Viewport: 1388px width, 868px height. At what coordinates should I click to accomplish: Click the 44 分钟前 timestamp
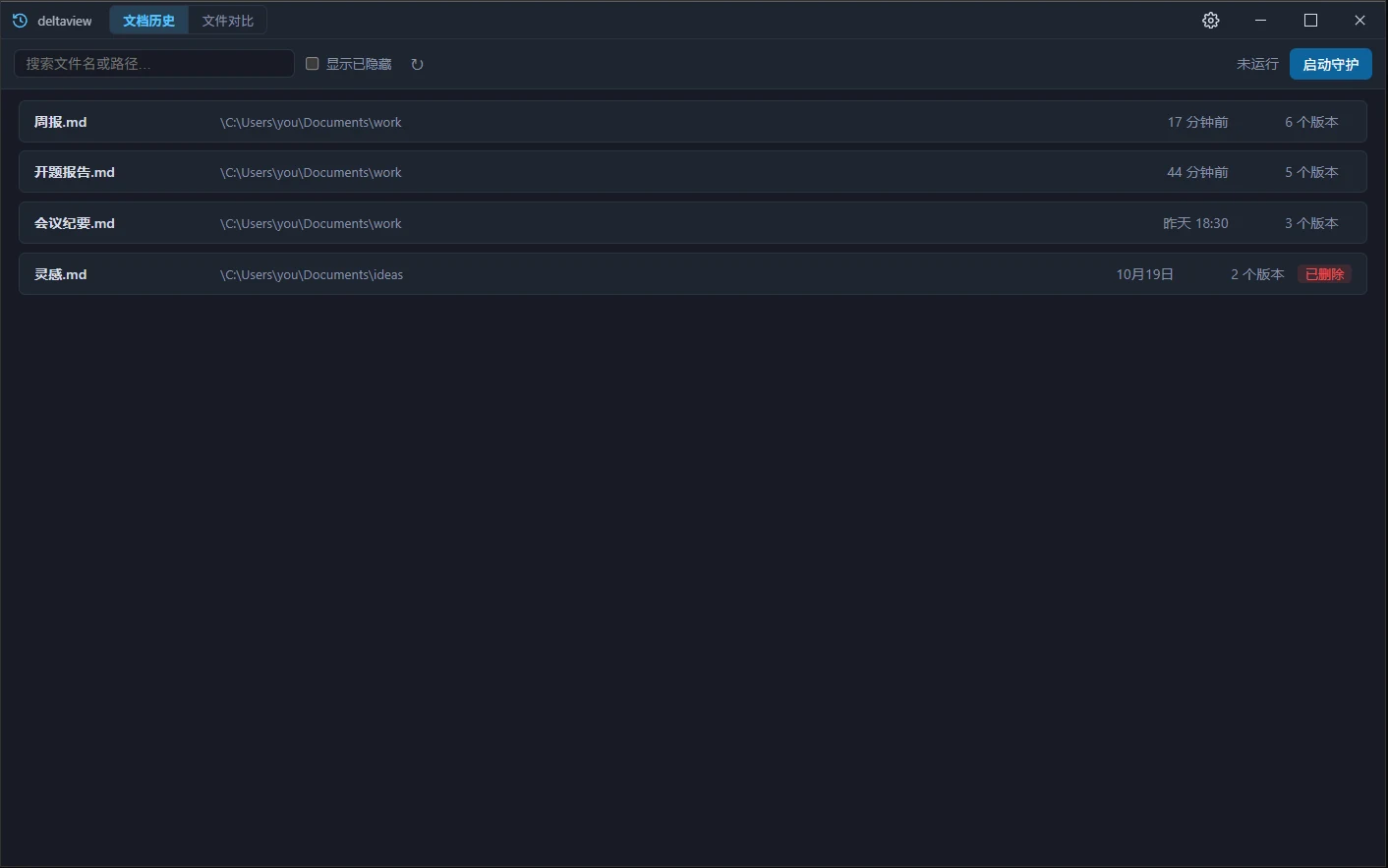(x=1197, y=172)
